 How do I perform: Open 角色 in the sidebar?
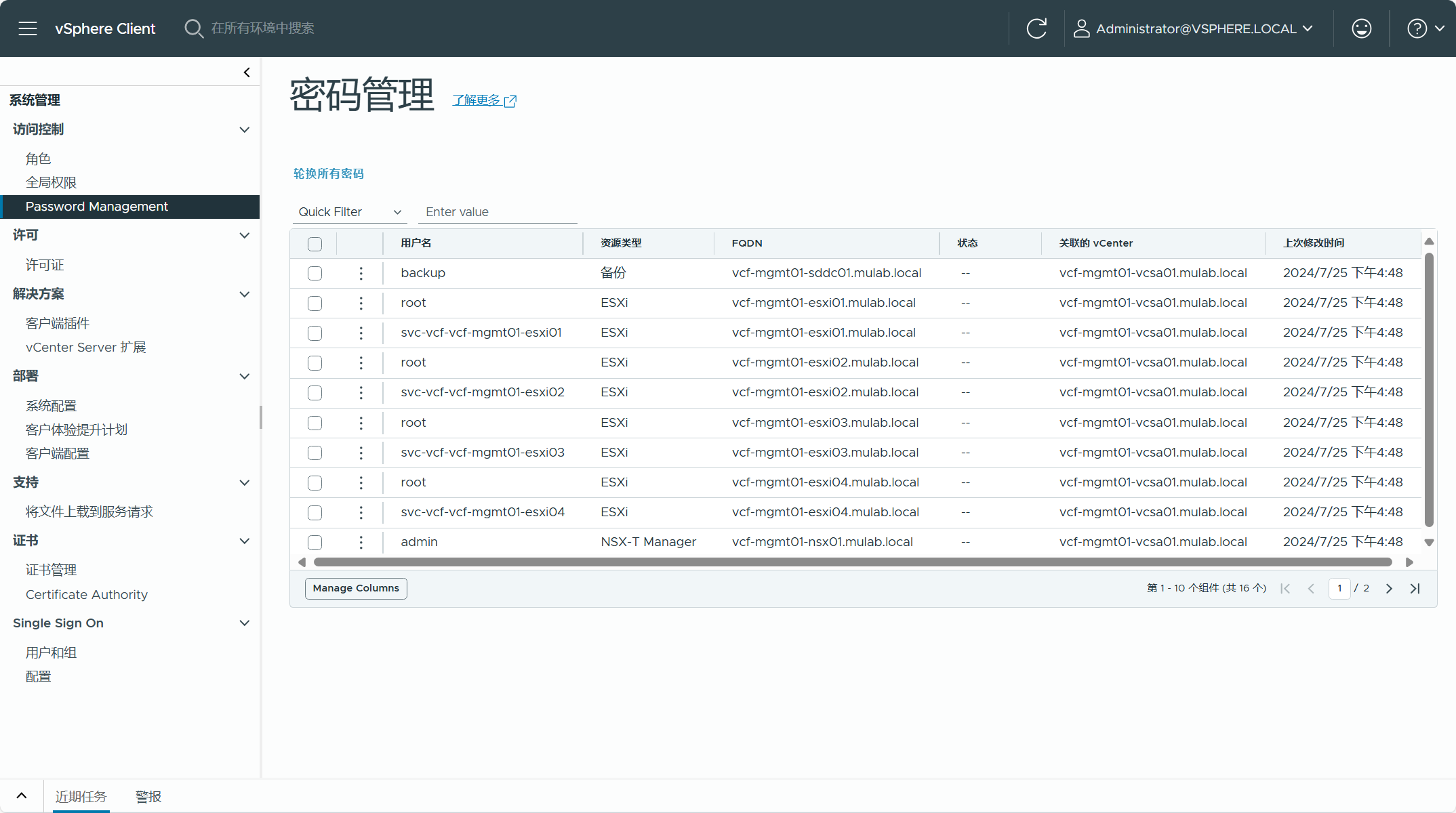point(38,159)
